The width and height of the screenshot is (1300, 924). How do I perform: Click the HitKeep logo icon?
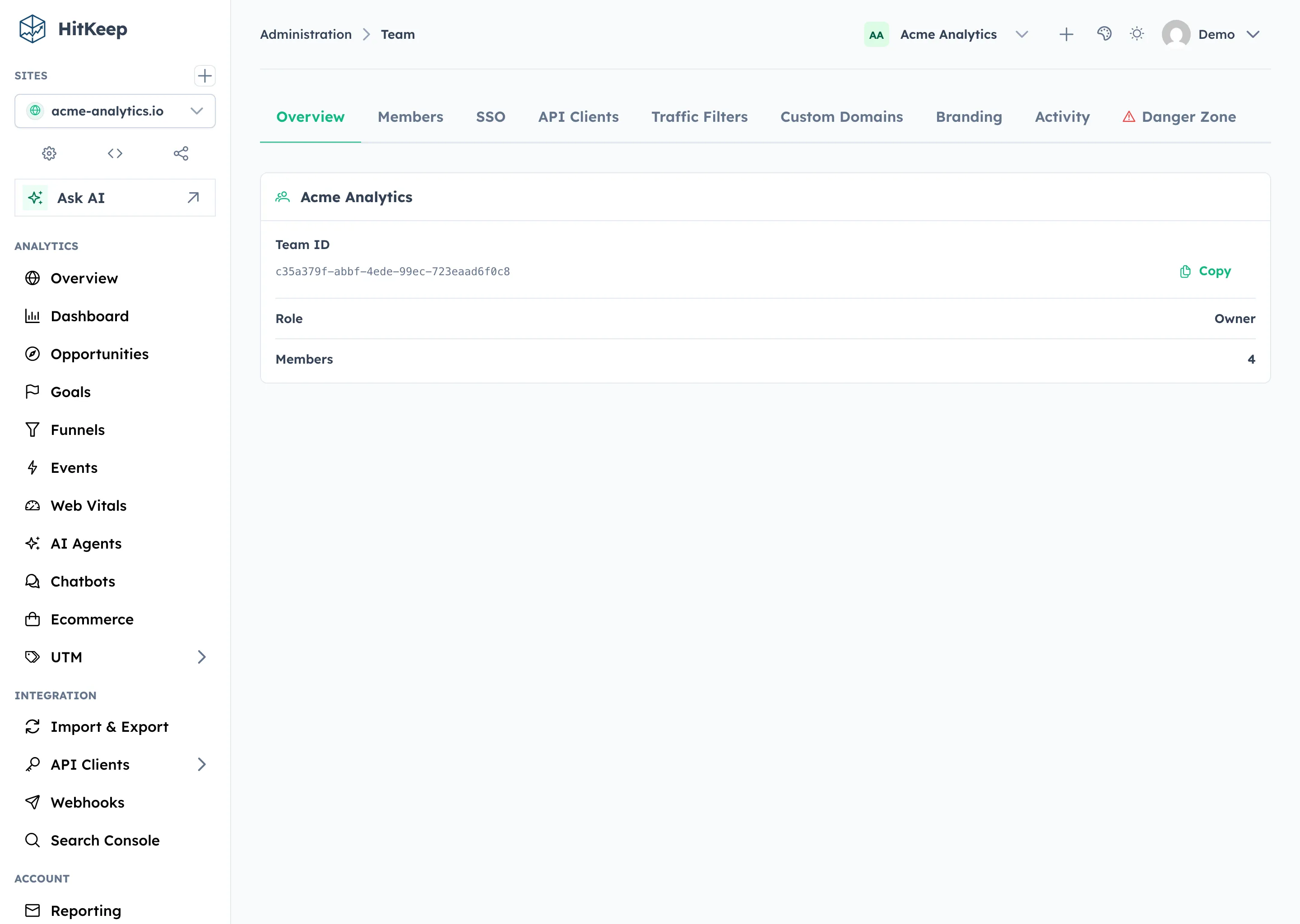[32, 29]
